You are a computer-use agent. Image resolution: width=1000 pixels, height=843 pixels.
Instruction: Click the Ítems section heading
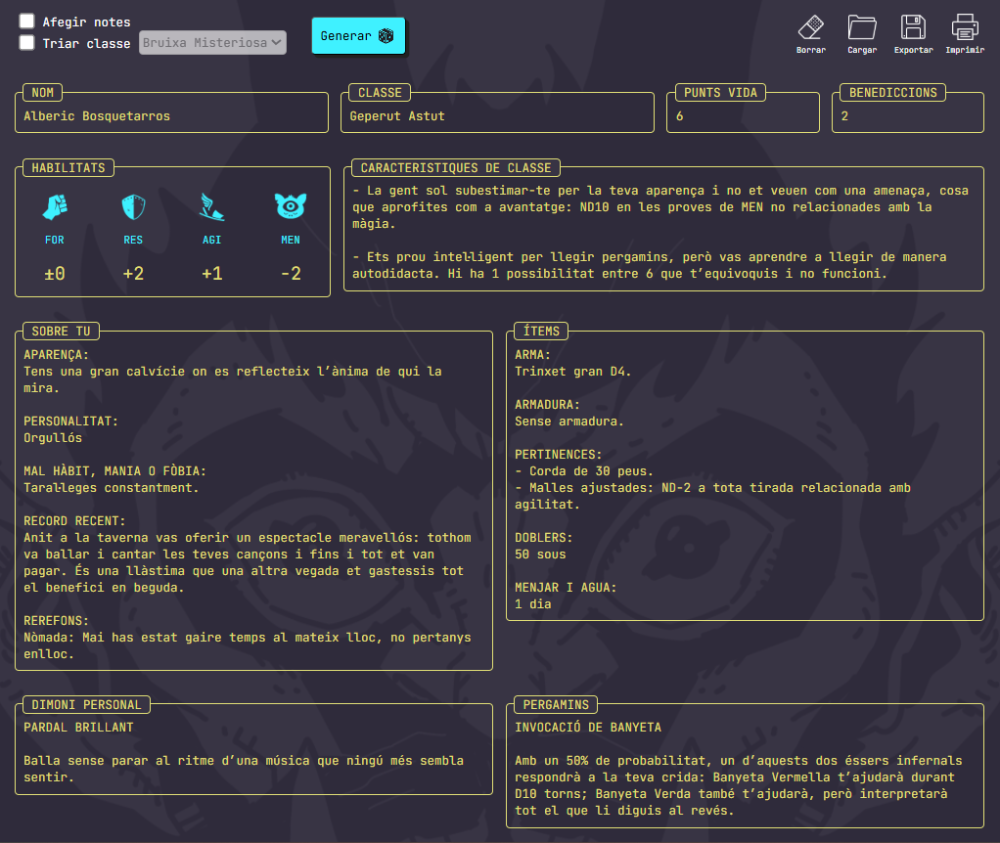[542, 331]
